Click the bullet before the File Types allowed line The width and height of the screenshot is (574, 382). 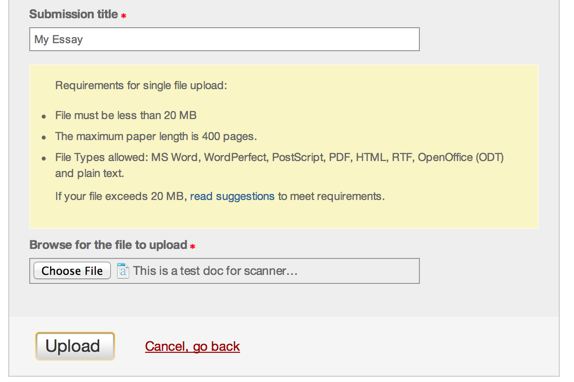tap(44, 158)
